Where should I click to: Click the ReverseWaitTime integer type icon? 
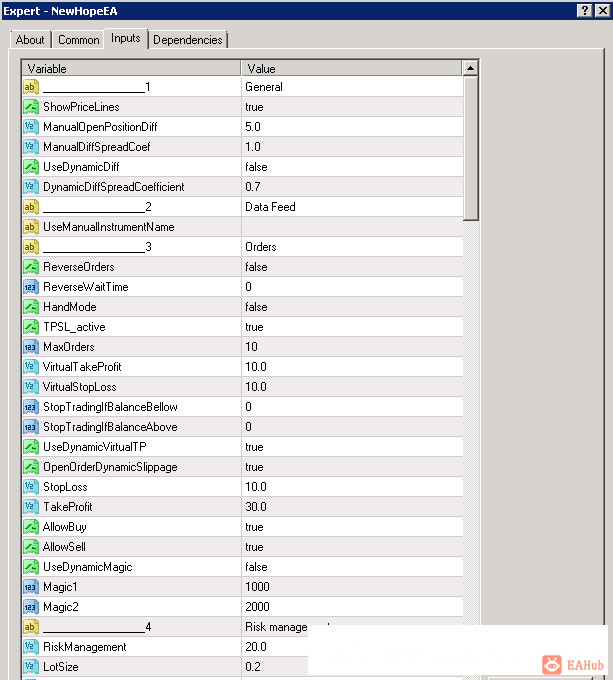pos(31,287)
